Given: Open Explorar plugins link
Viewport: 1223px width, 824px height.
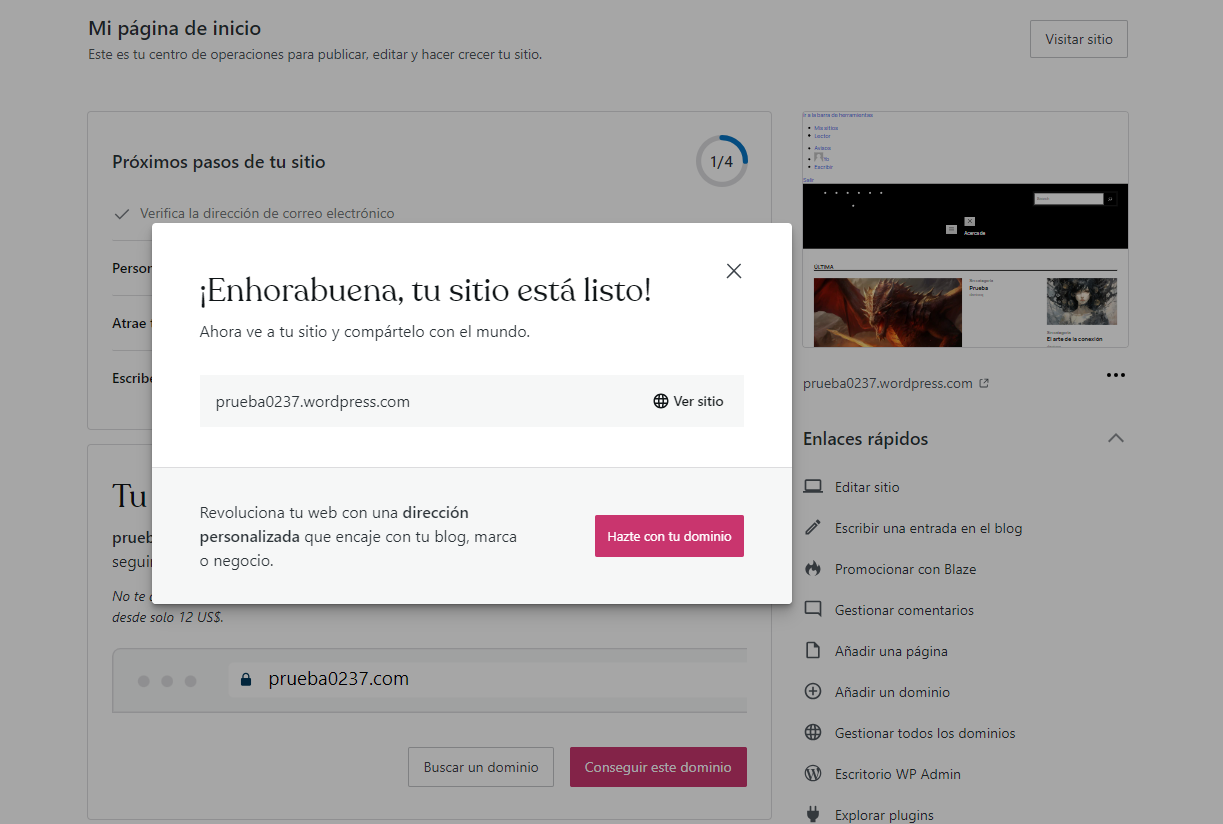Looking at the screenshot, I should click(884, 815).
